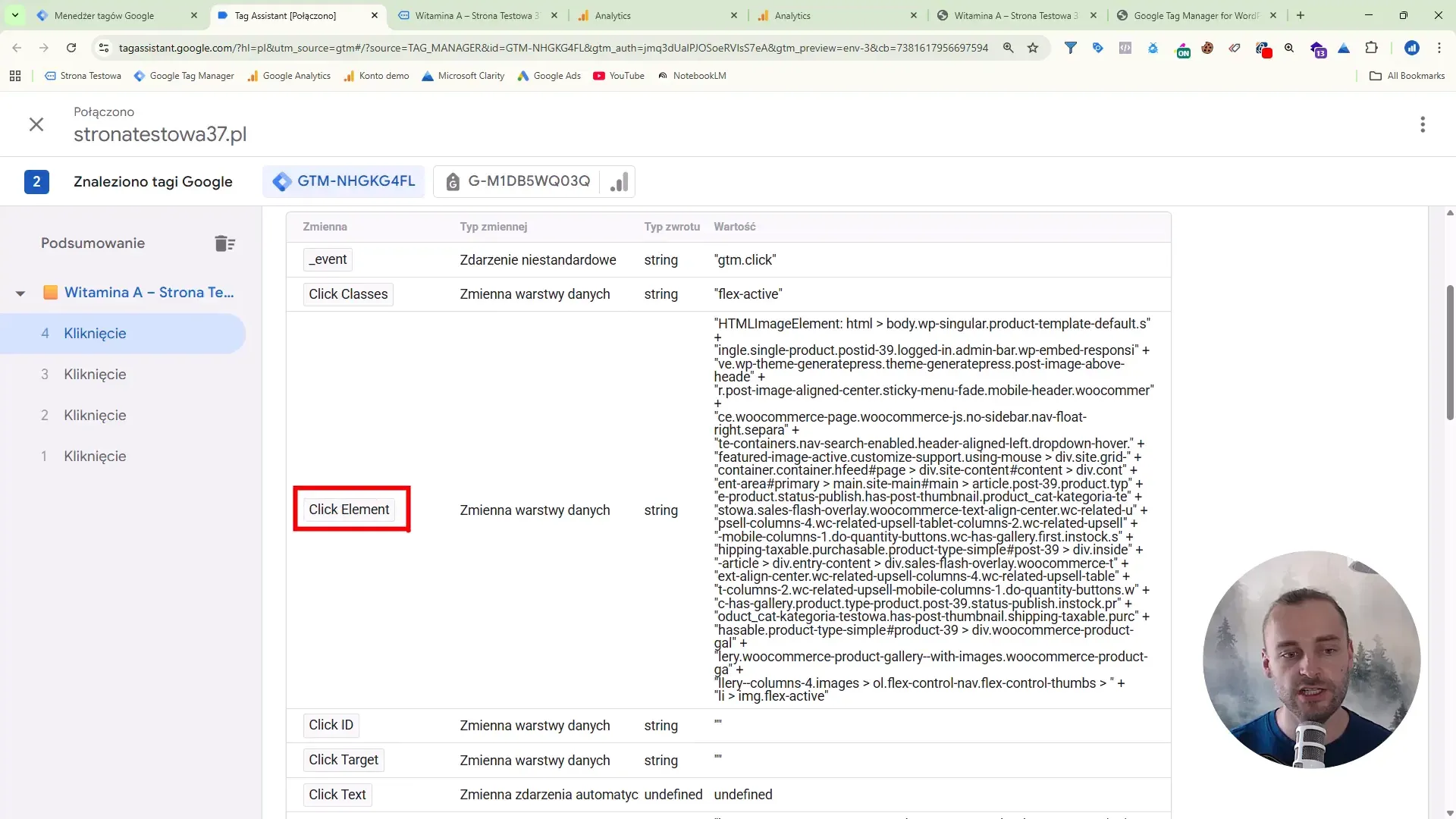The width and height of the screenshot is (1456, 819).
Task: Switch to Google Tag Manager for WordPress tab
Action: tap(1195, 15)
